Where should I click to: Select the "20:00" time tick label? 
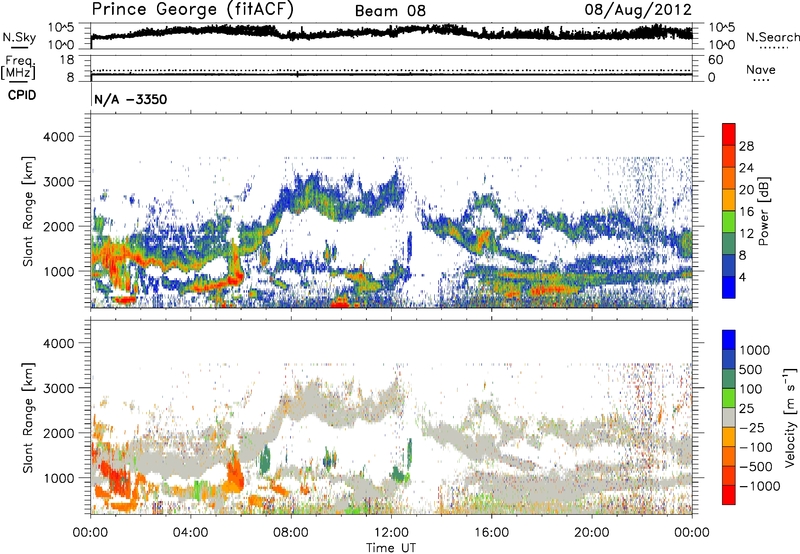pyautogui.click(x=592, y=533)
